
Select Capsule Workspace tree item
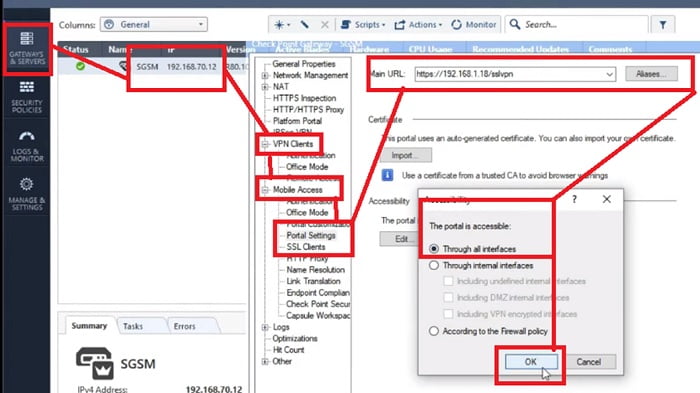(x=318, y=316)
